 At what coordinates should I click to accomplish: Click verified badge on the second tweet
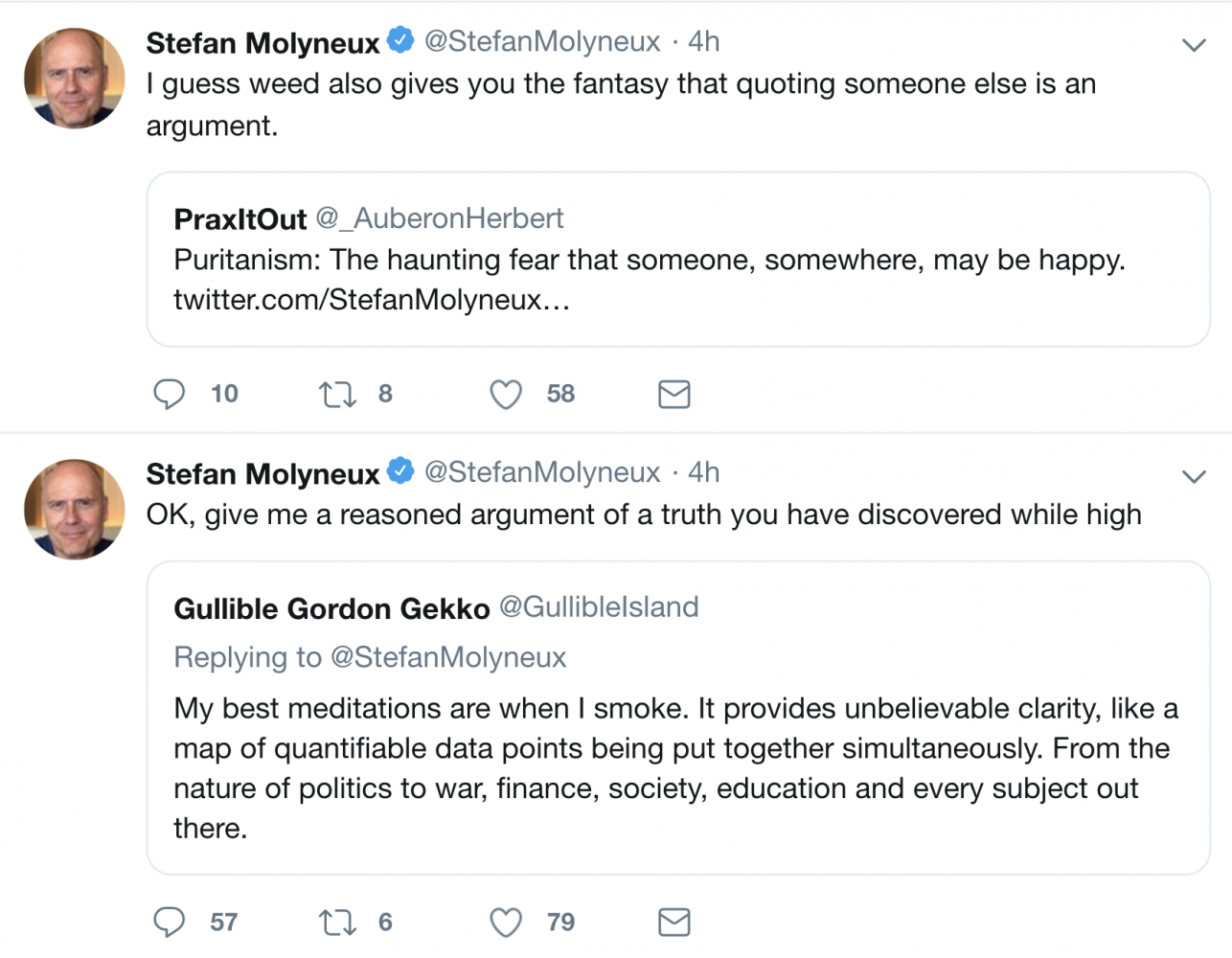(x=400, y=471)
